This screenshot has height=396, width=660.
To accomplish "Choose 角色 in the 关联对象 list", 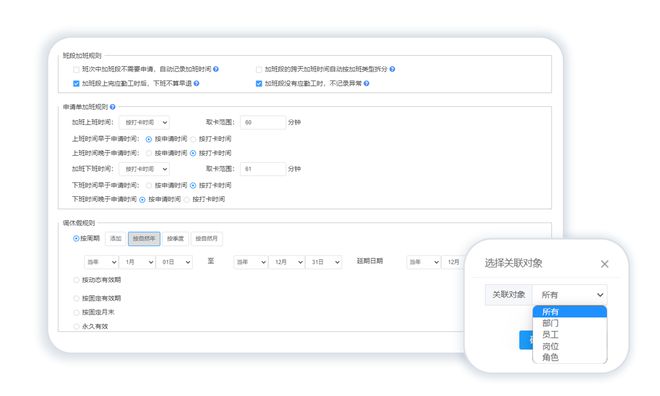I will (x=570, y=357).
